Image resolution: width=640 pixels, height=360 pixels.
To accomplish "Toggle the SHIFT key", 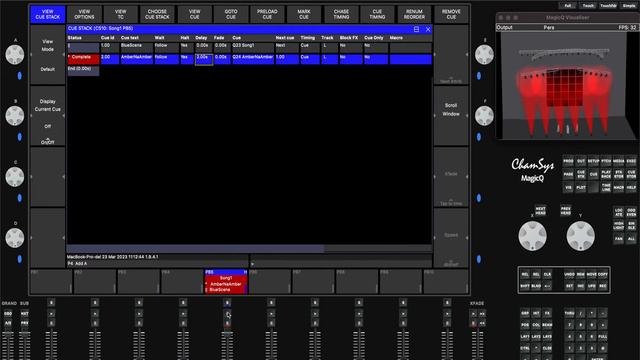I will point(525,286).
